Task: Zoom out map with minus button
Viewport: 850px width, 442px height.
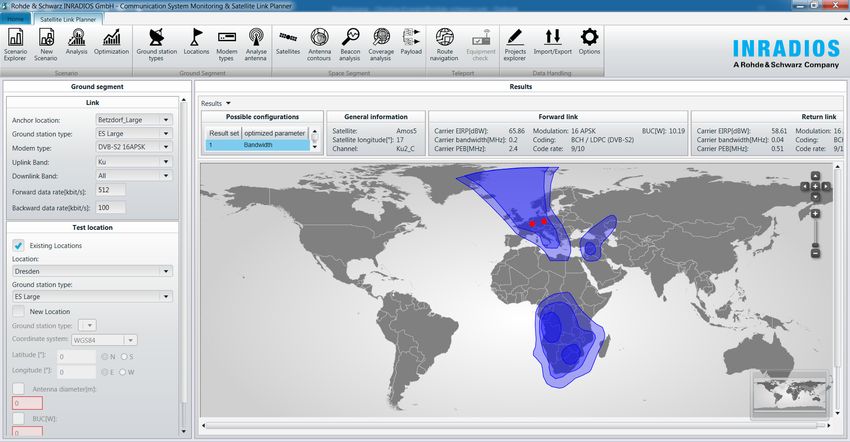Action: [815, 253]
